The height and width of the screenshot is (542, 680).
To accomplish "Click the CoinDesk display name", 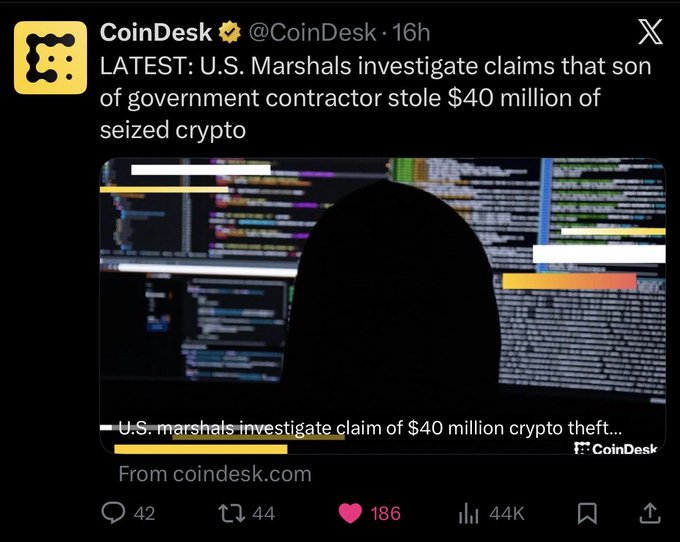I will pyautogui.click(x=156, y=33).
